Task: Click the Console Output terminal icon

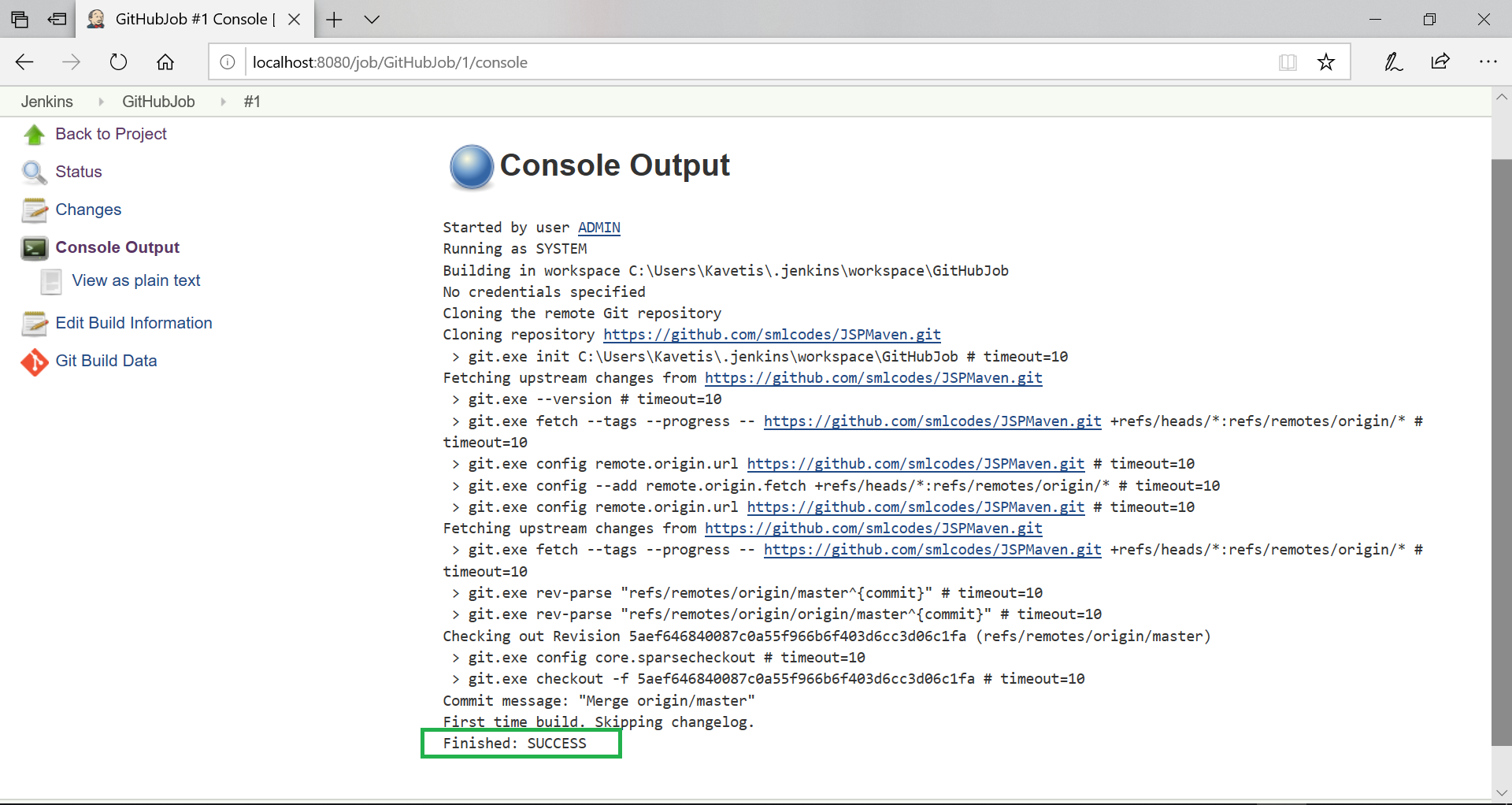Action: coord(34,248)
